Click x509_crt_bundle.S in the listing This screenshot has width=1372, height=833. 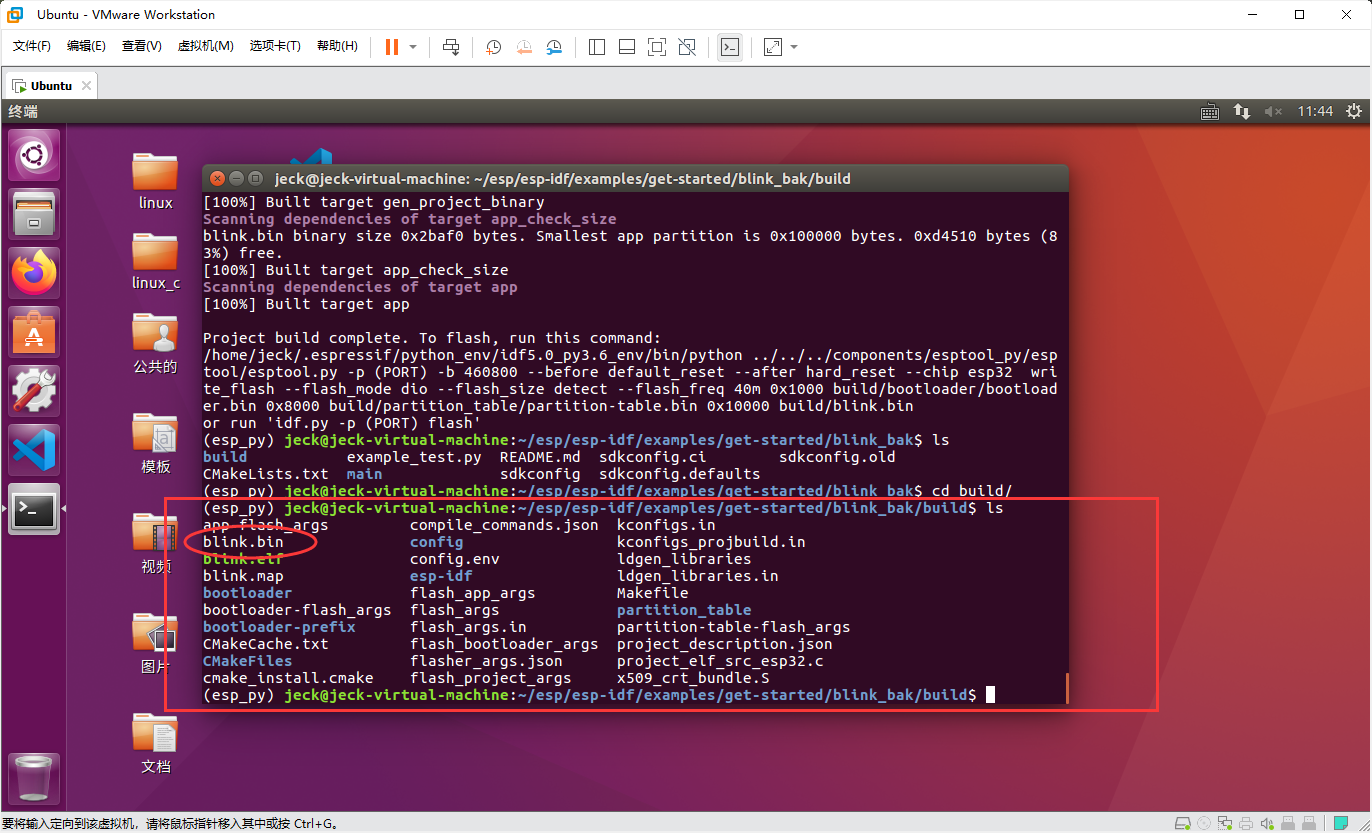693,678
